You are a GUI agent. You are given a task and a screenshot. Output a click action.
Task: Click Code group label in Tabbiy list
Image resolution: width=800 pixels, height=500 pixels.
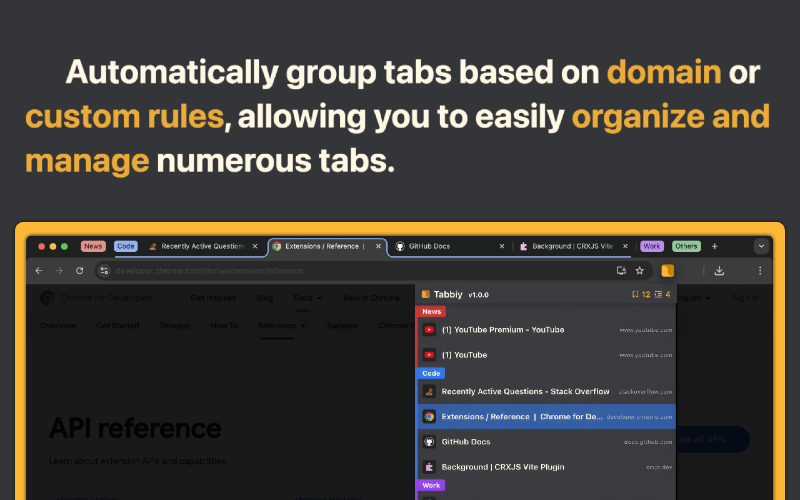(x=431, y=373)
